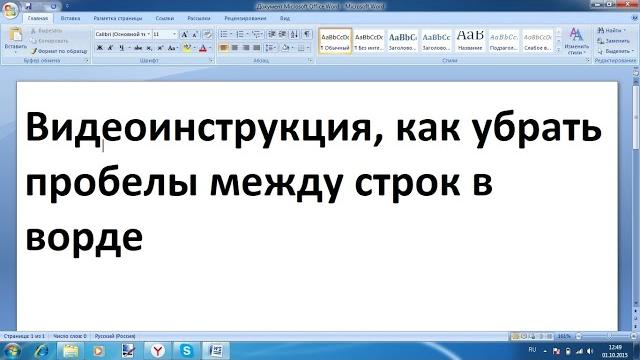The width and height of the screenshot is (640, 360).
Task: Apply the Подзаголовок style
Action: (504, 41)
